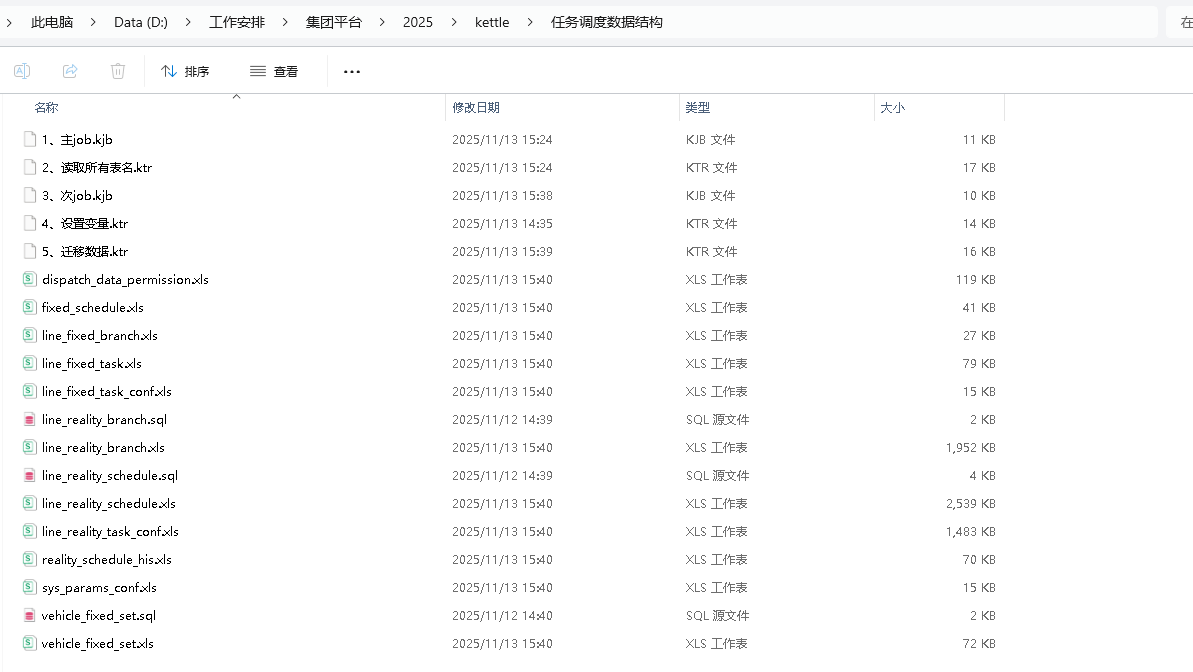Click spreadsheet icon of dispatch_data_permission.xls
Screen dimensions: 1193x672
29,279
